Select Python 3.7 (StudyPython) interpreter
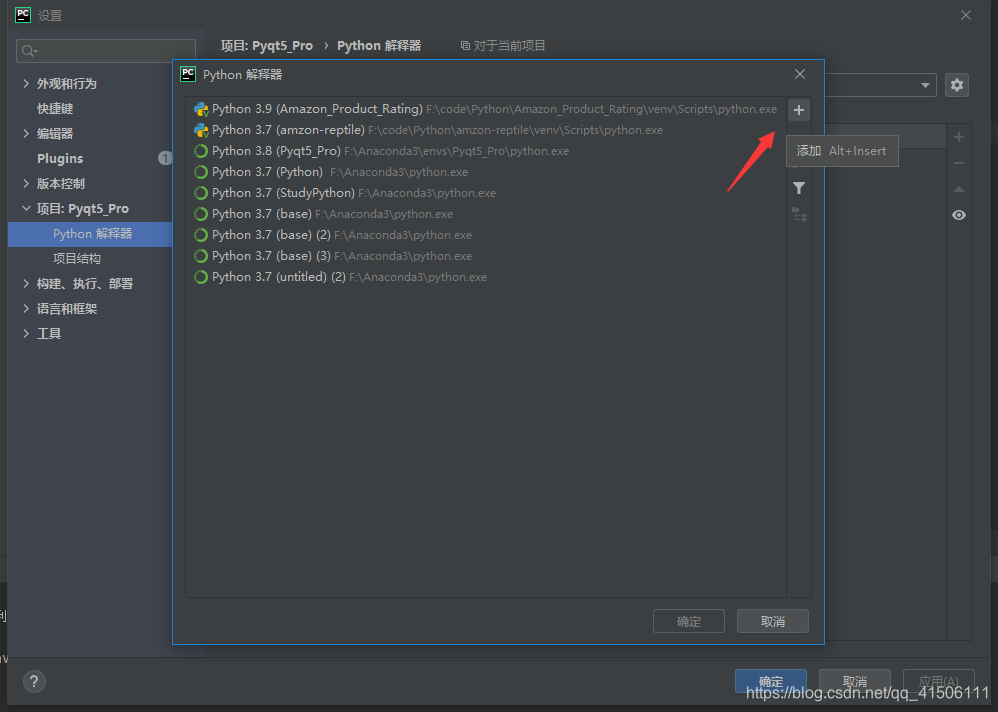Viewport: 998px width, 712px height. click(486, 193)
